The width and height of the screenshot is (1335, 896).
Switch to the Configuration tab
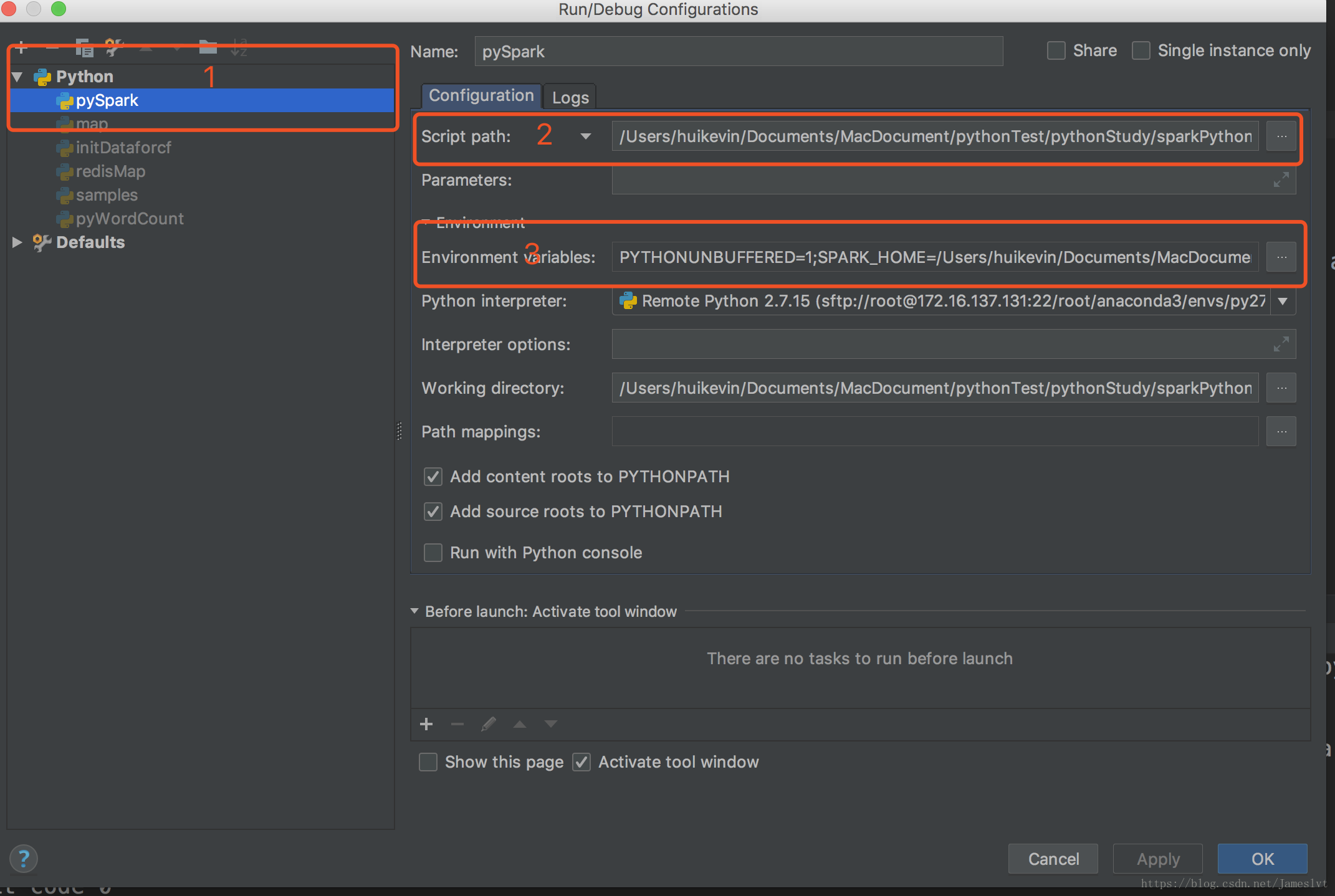(x=481, y=96)
